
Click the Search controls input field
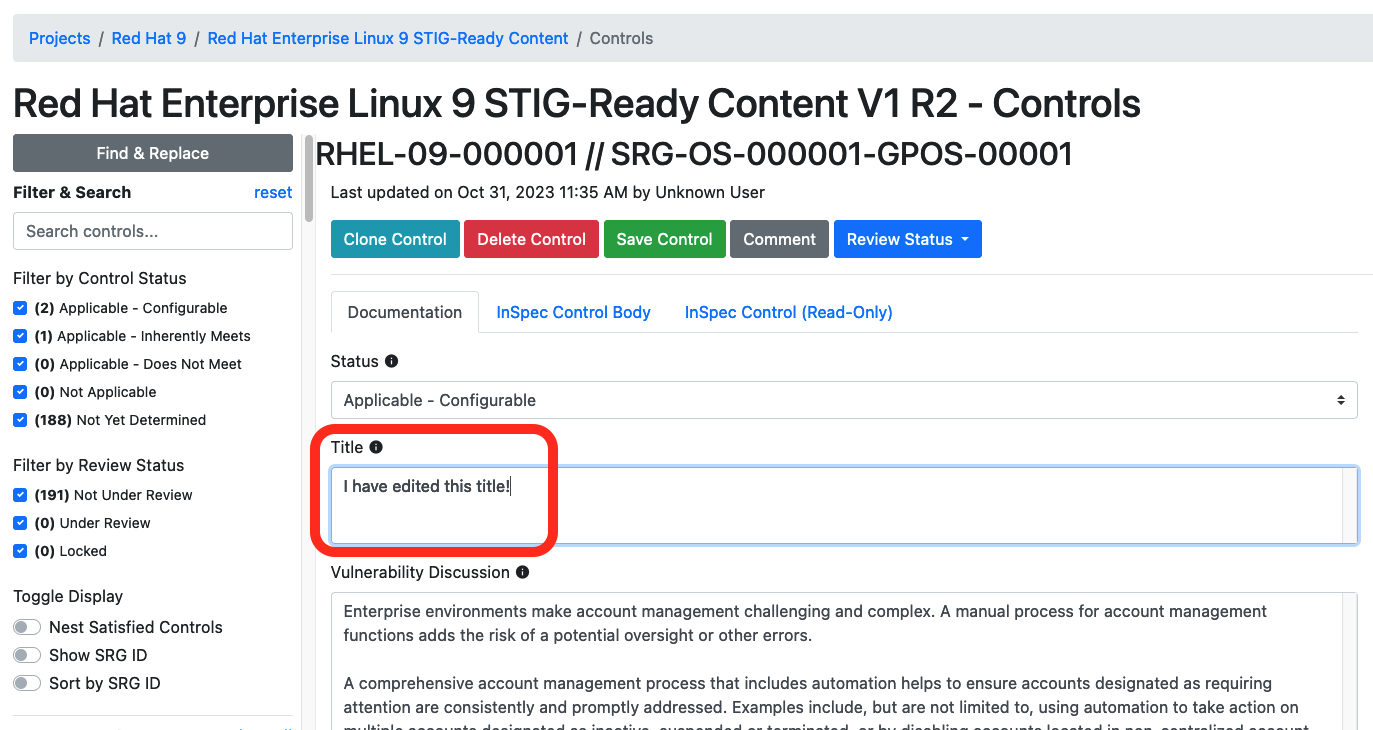153,231
